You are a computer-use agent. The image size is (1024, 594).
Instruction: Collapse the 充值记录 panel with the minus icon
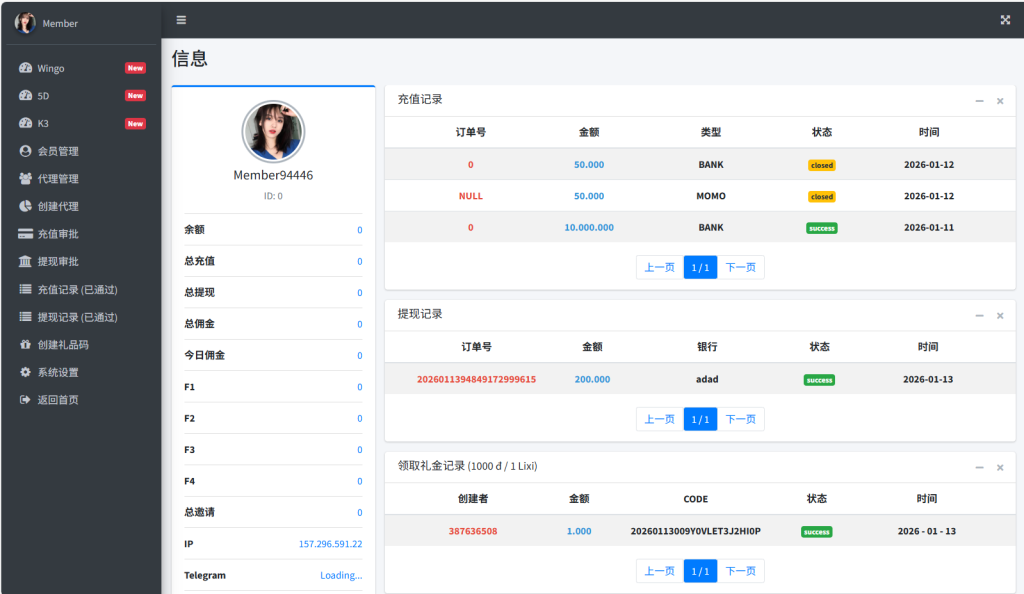pyautogui.click(x=979, y=101)
